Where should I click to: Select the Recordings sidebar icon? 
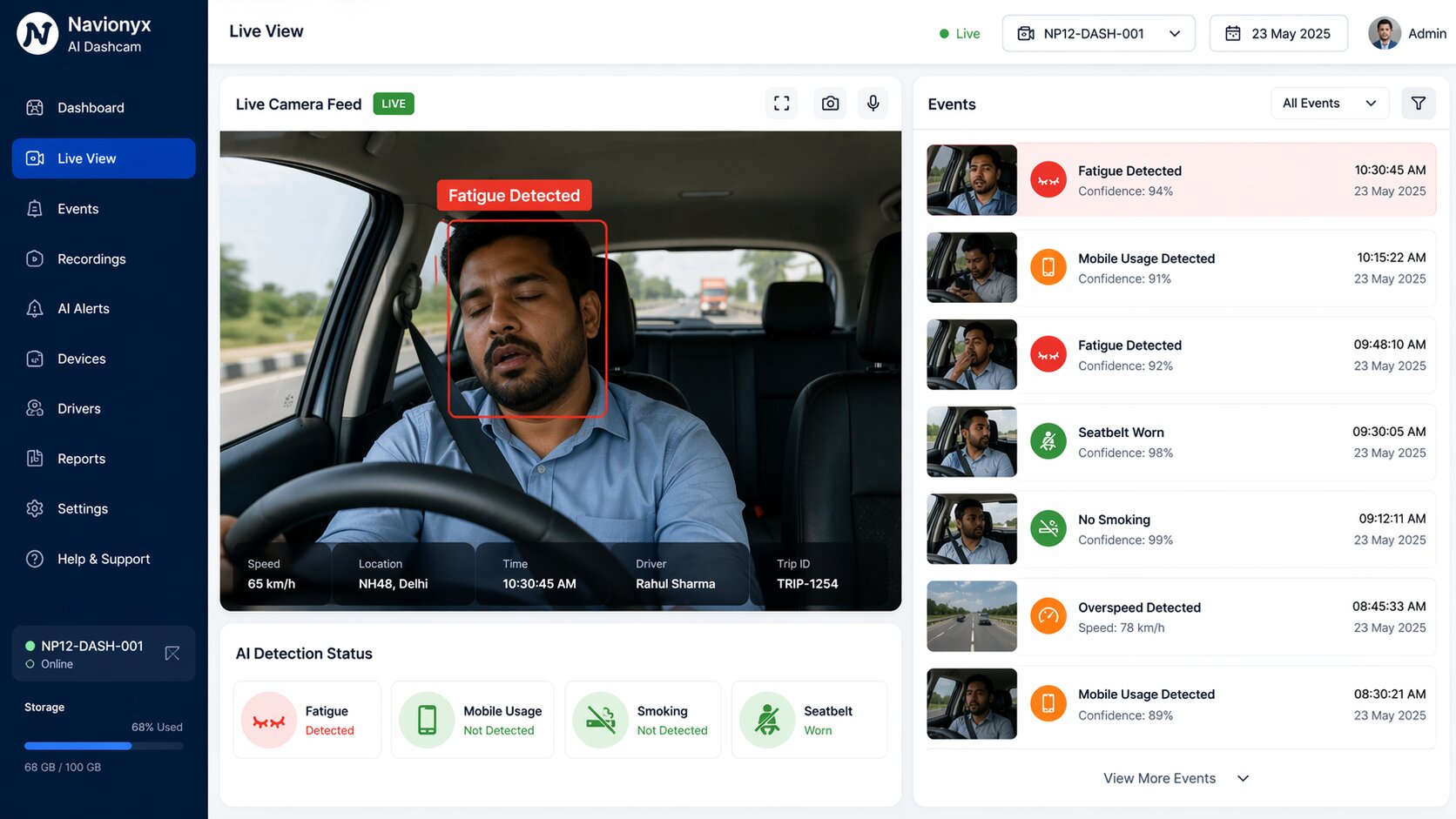(x=34, y=258)
